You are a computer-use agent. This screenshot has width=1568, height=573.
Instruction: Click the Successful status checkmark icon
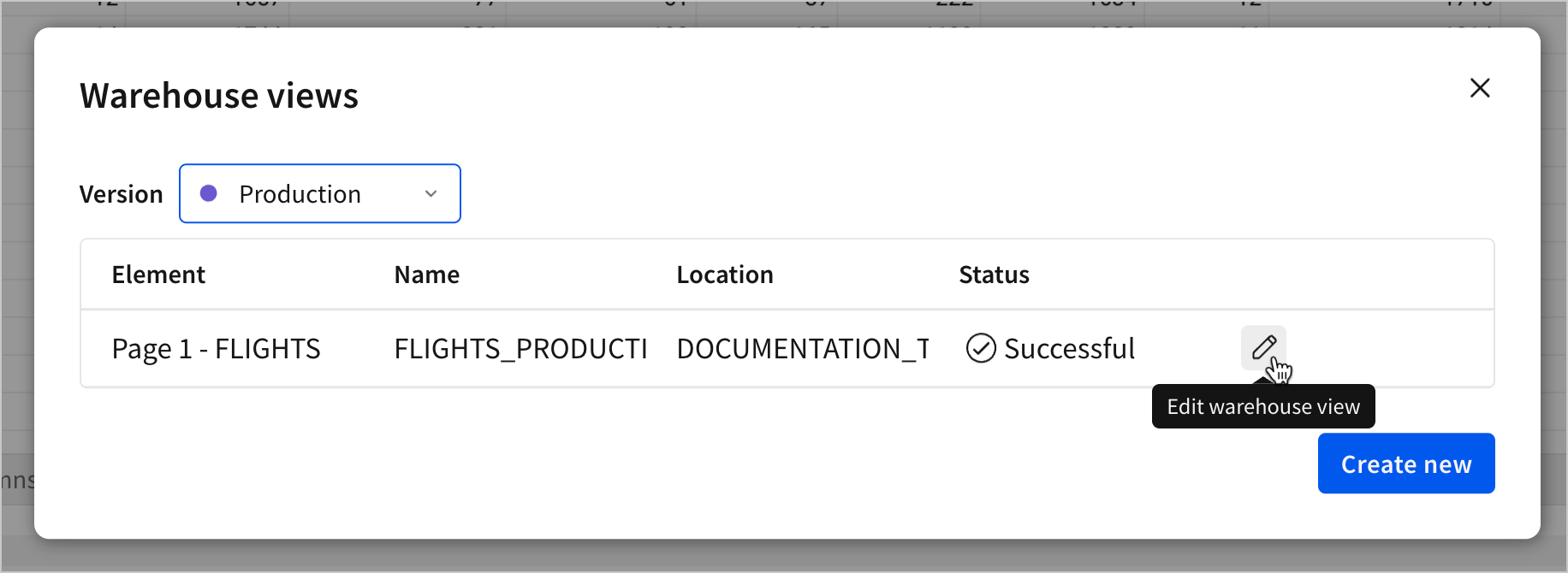click(979, 348)
